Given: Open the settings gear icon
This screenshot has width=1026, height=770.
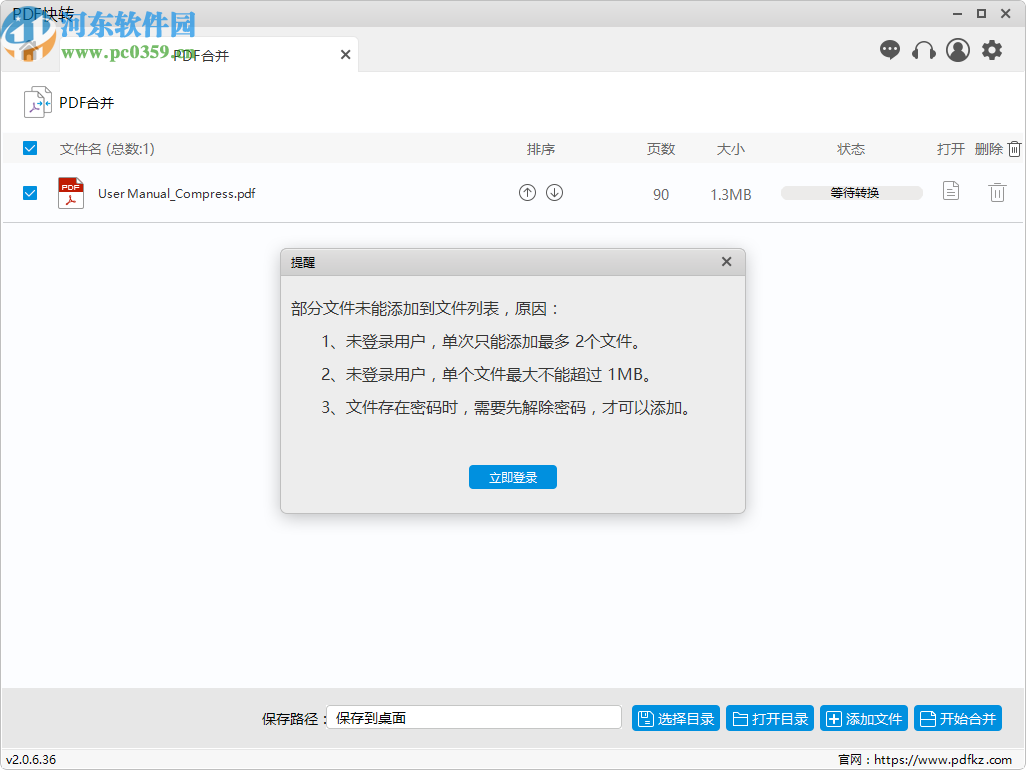Looking at the screenshot, I should 991,49.
